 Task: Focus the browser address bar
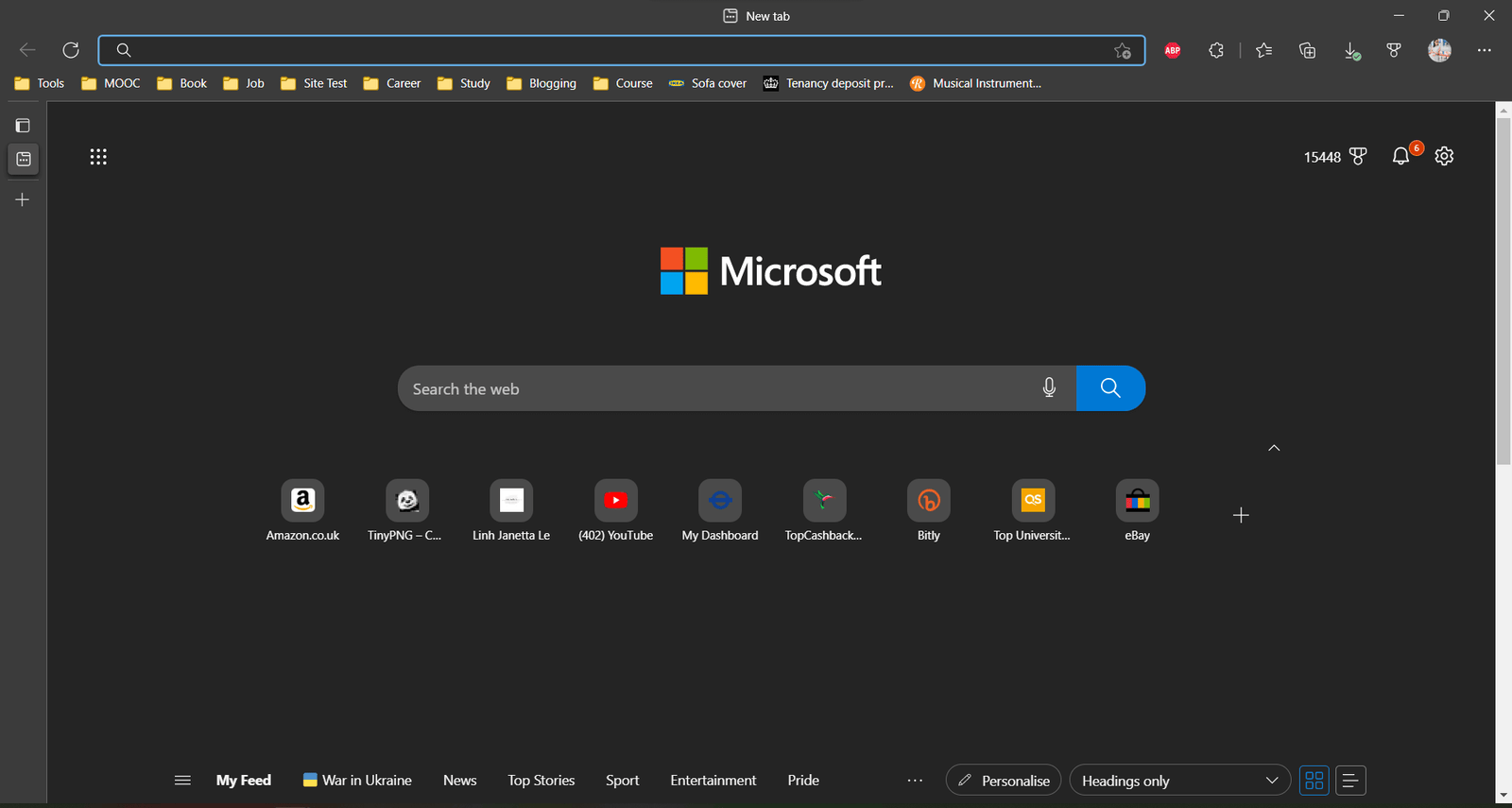[x=622, y=50]
